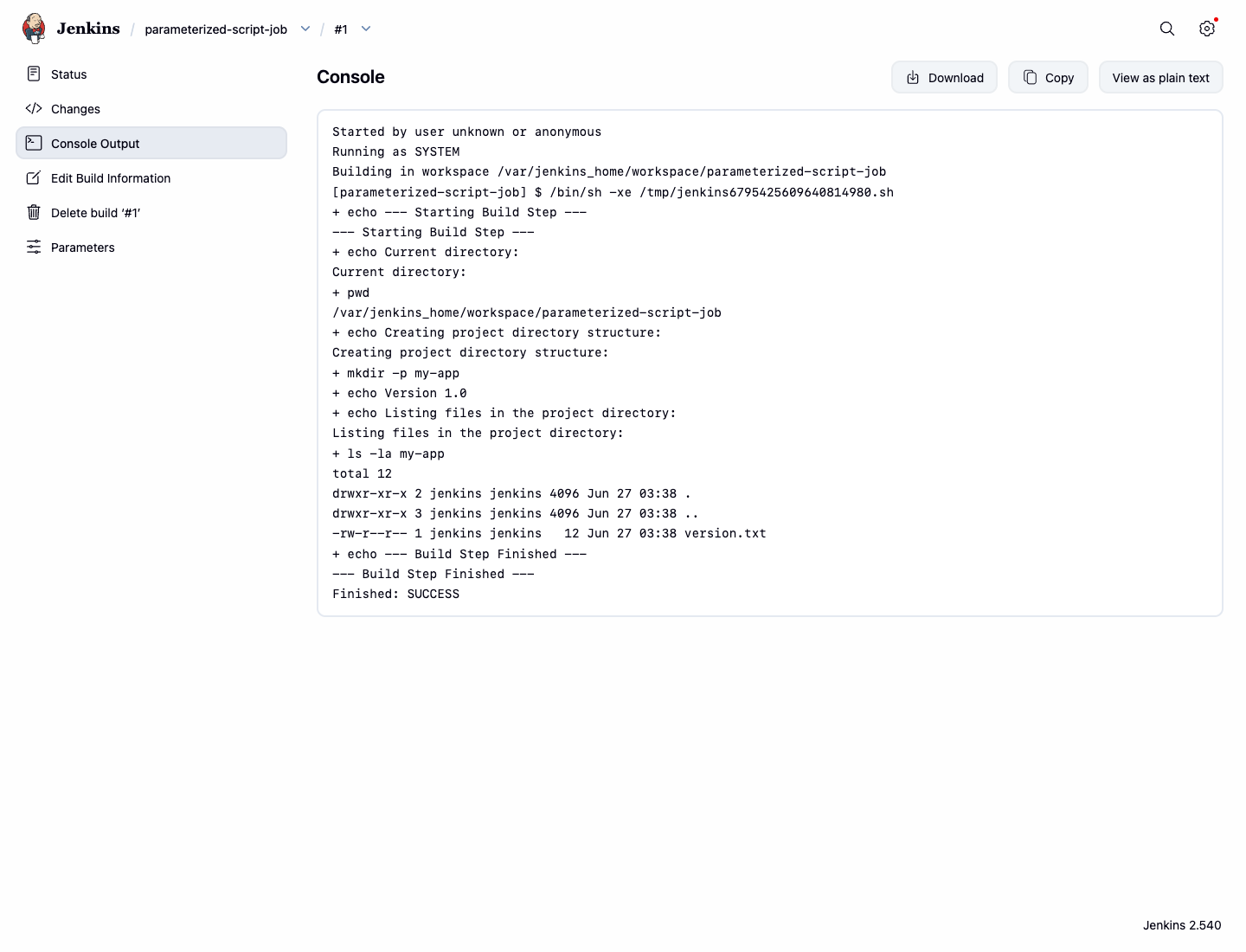Click the 'Started by user unknown or anonymous' line
1246x952 pixels.
pos(466,132)
